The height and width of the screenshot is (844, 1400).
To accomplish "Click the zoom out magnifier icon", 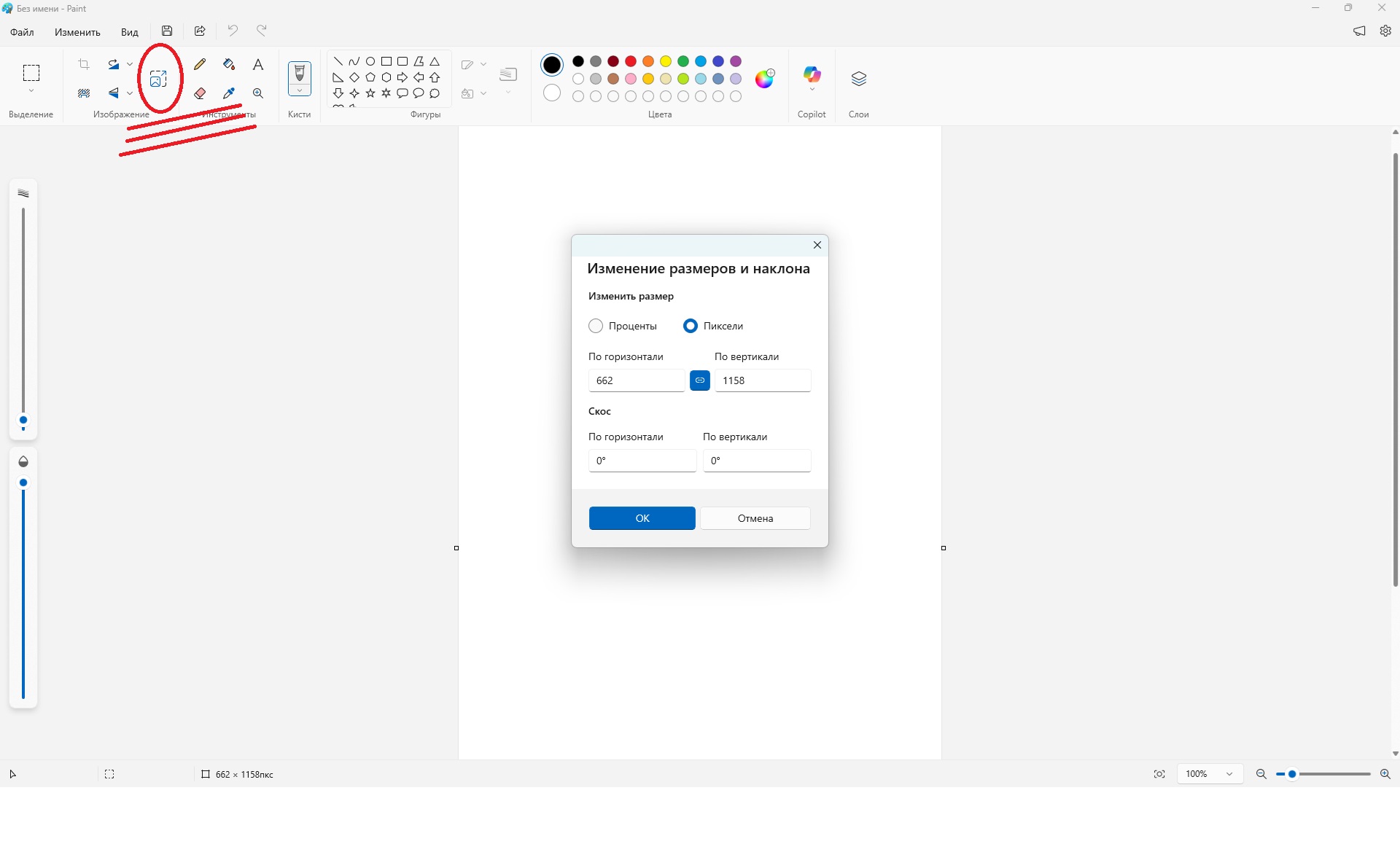I will tap(1261, 774).
